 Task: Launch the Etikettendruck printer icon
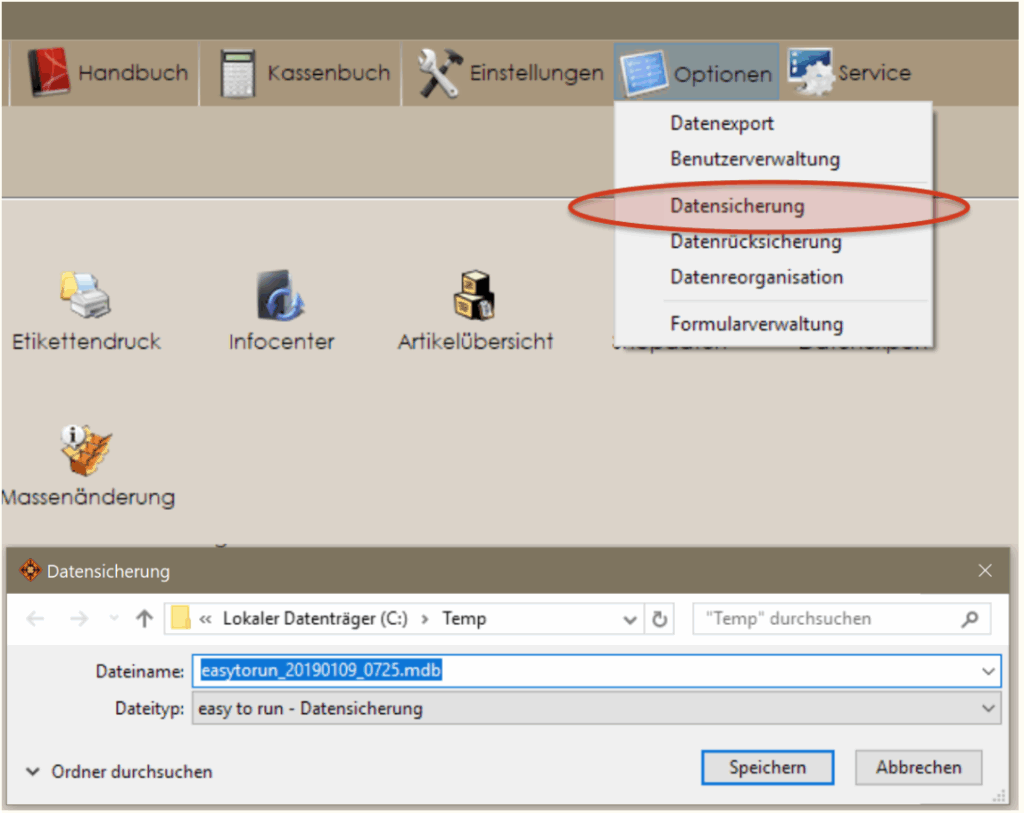tap(85, 295)
